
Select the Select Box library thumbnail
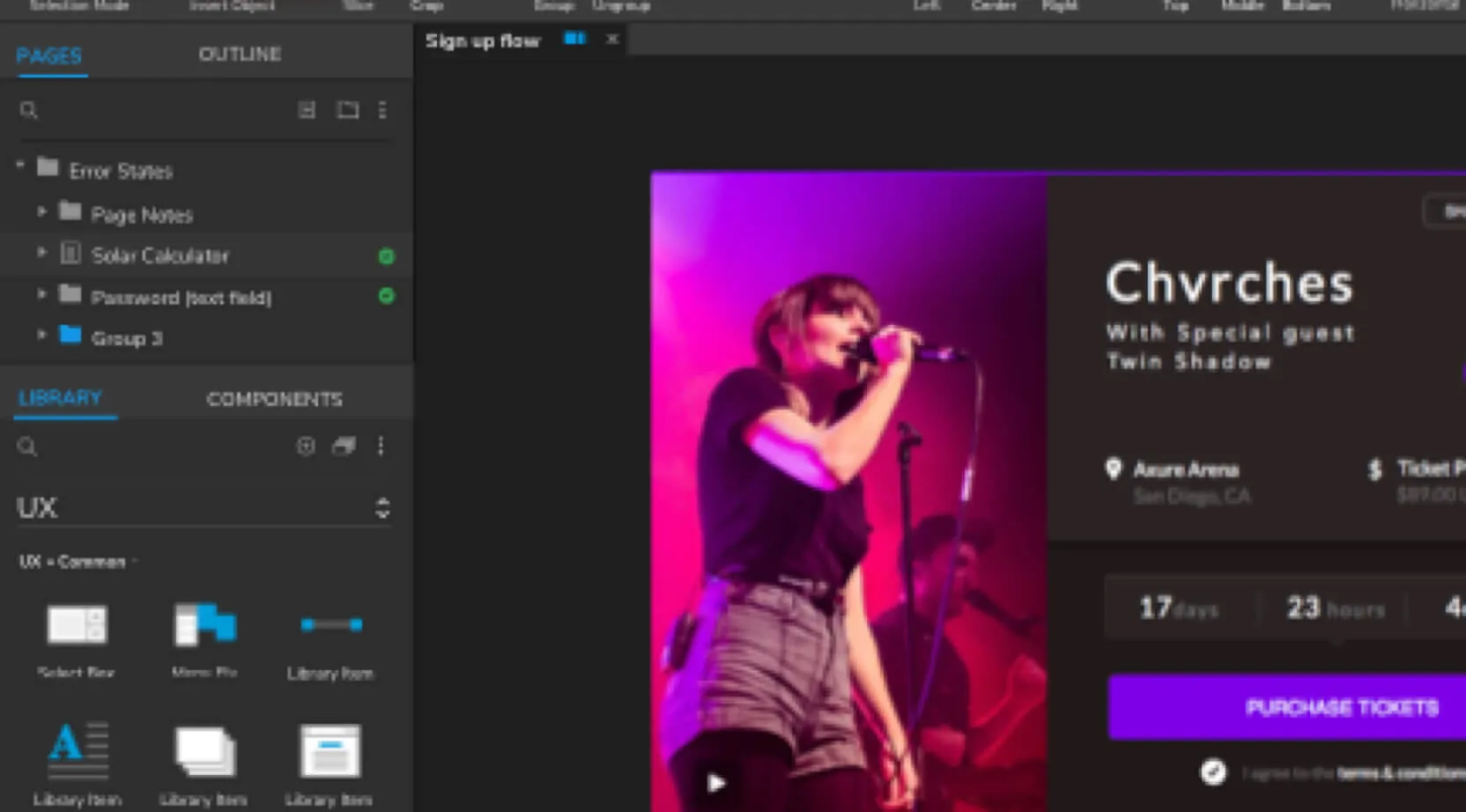[x=77, y=625]
